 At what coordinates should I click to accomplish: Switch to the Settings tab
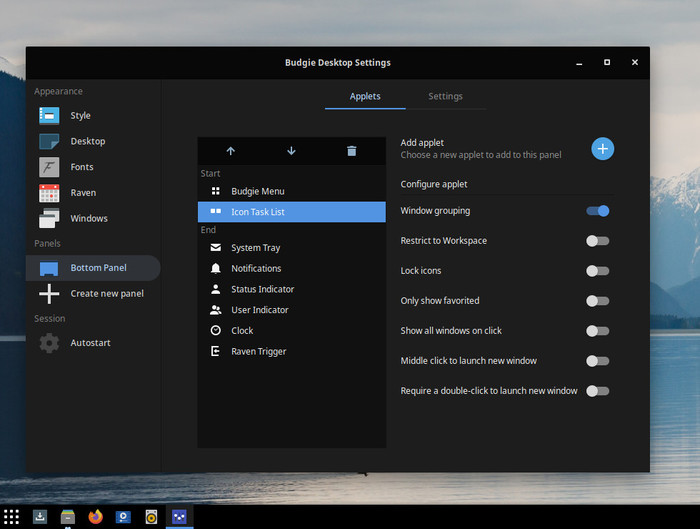click(445, 97)
